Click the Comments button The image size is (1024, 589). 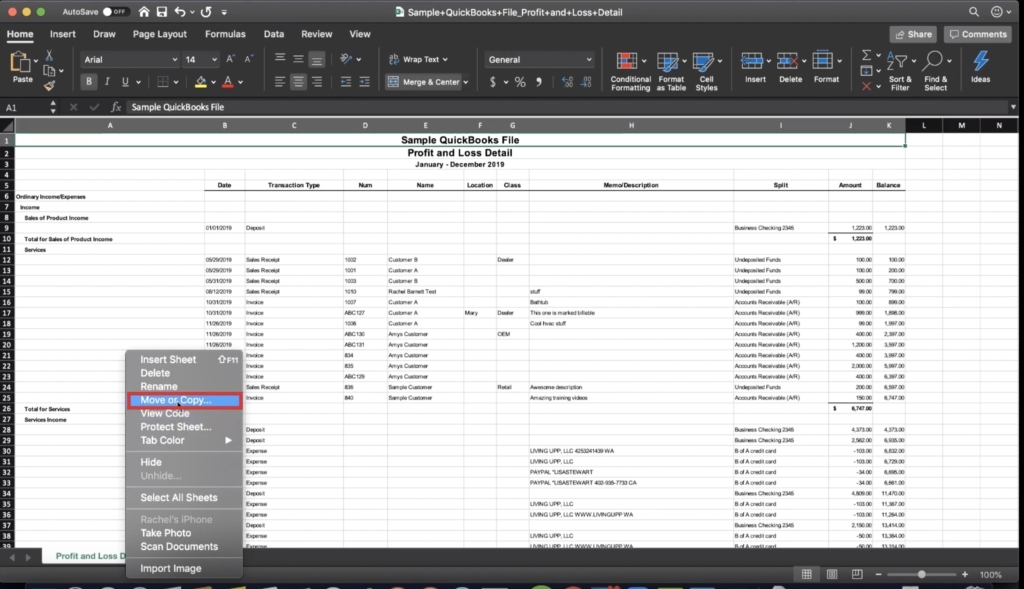[x=978, y=34]
